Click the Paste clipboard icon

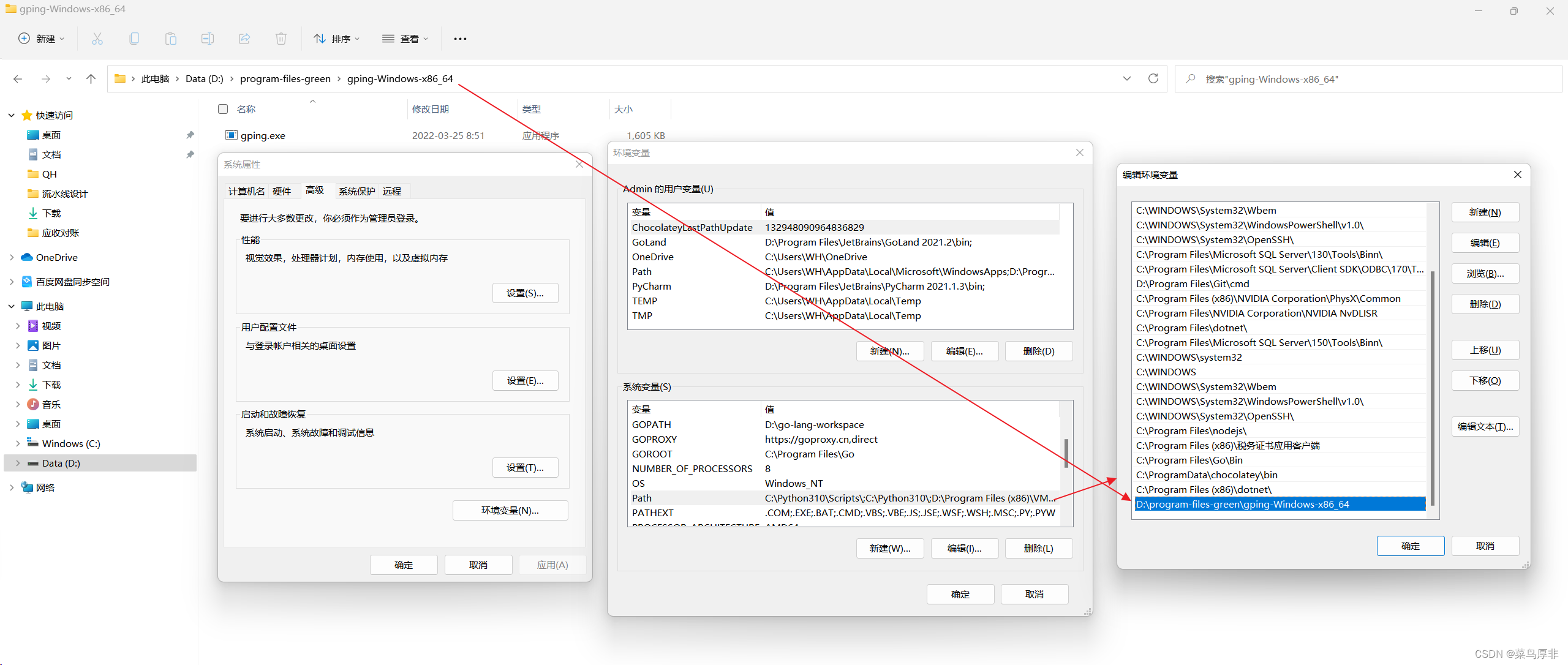(x=171, y=39)
